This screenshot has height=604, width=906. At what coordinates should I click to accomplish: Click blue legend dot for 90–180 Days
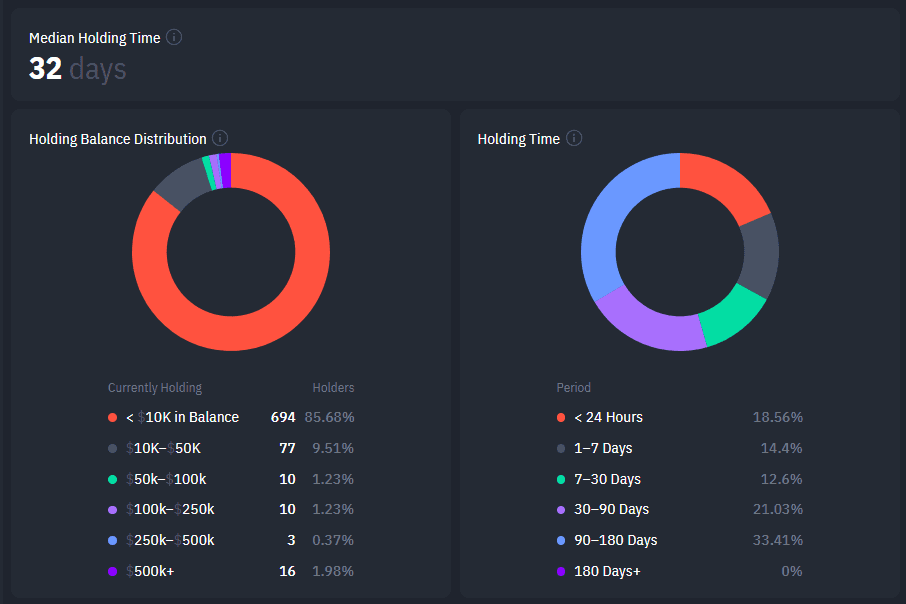pyautogui.click(x=561, y=540)
